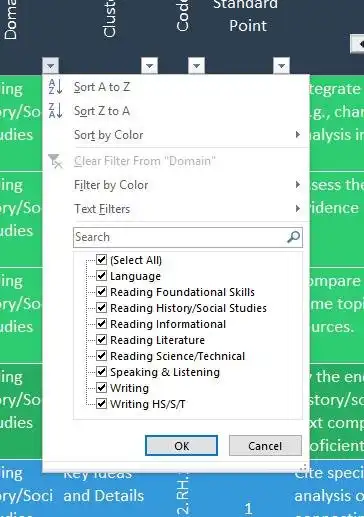The height and width of the screenshot is (517, 364).
Task: Click the Cancel button
Action: coord(265,446)
